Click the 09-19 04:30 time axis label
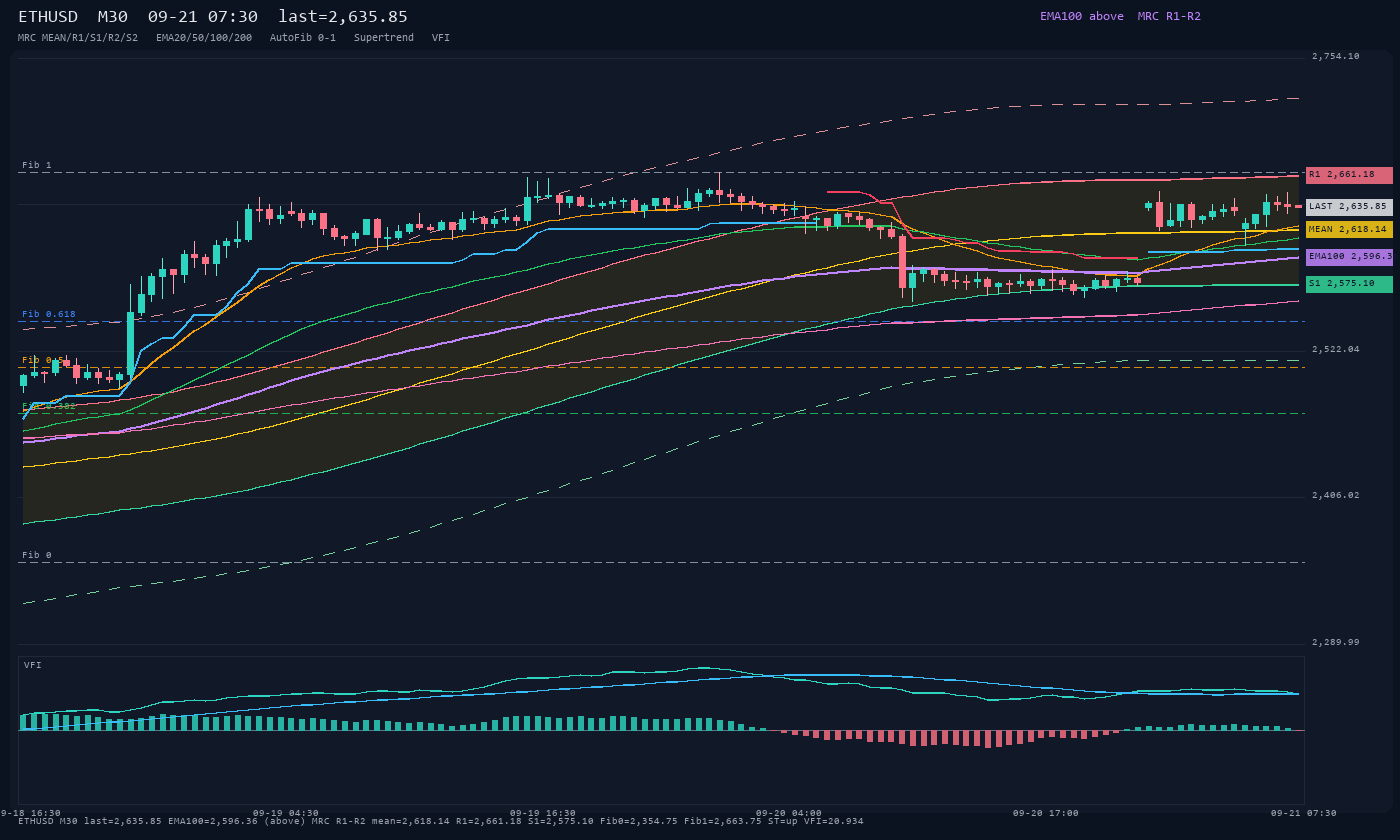1400x840 pixels. pos(286,813)
